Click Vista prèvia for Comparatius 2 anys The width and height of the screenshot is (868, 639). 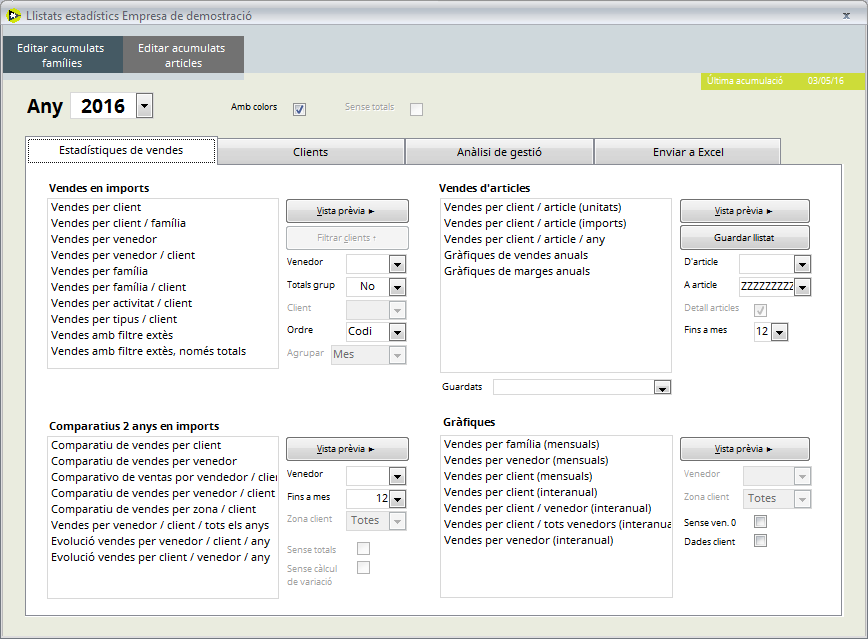pos(347,449)
